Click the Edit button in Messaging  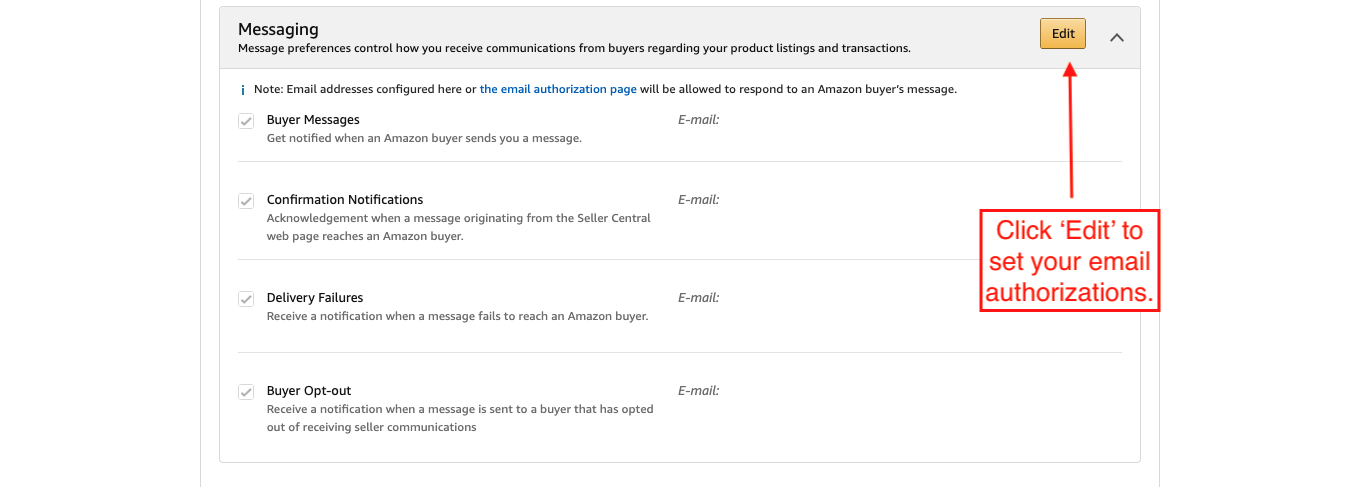pos(1062,34)
